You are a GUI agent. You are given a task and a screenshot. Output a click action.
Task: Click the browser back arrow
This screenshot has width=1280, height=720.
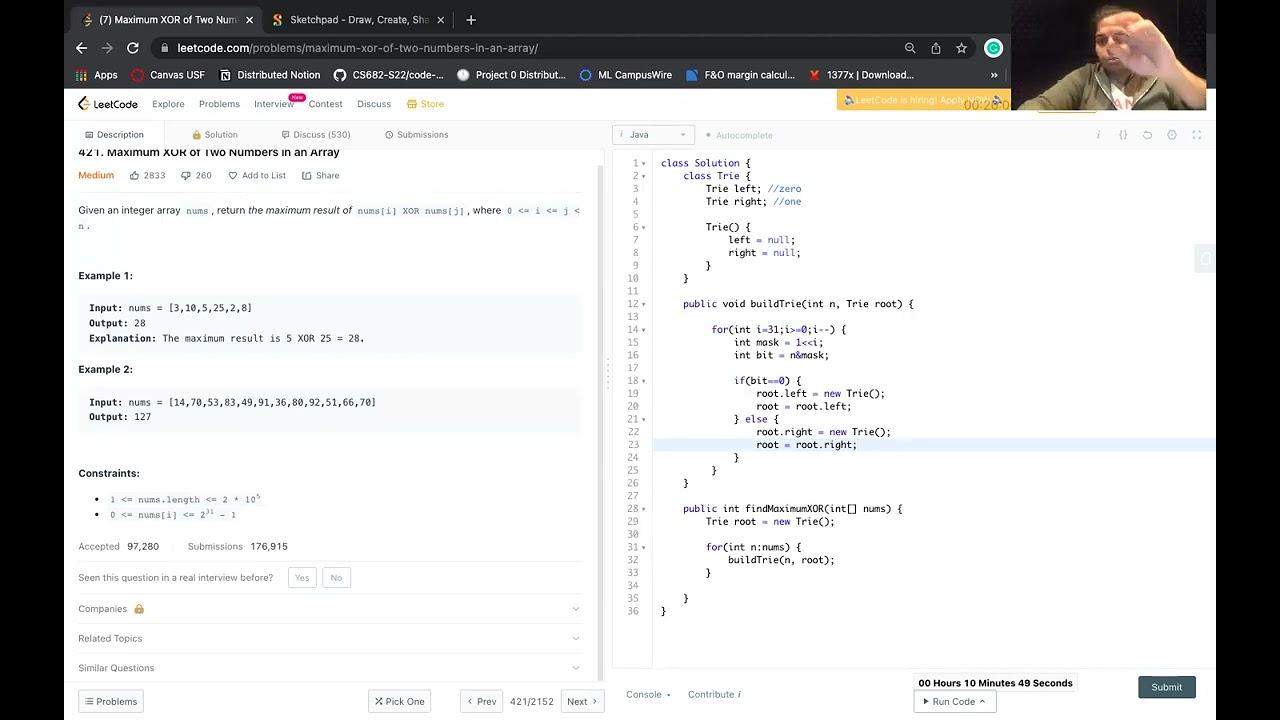click(82, 48)
